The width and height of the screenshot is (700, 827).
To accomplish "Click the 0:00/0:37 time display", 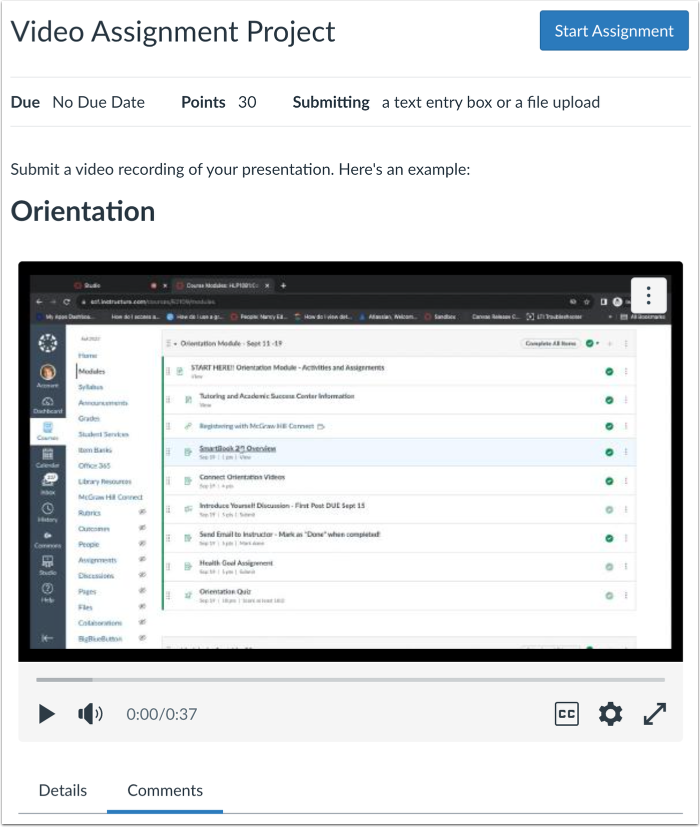I will click(x=161, y=714).
